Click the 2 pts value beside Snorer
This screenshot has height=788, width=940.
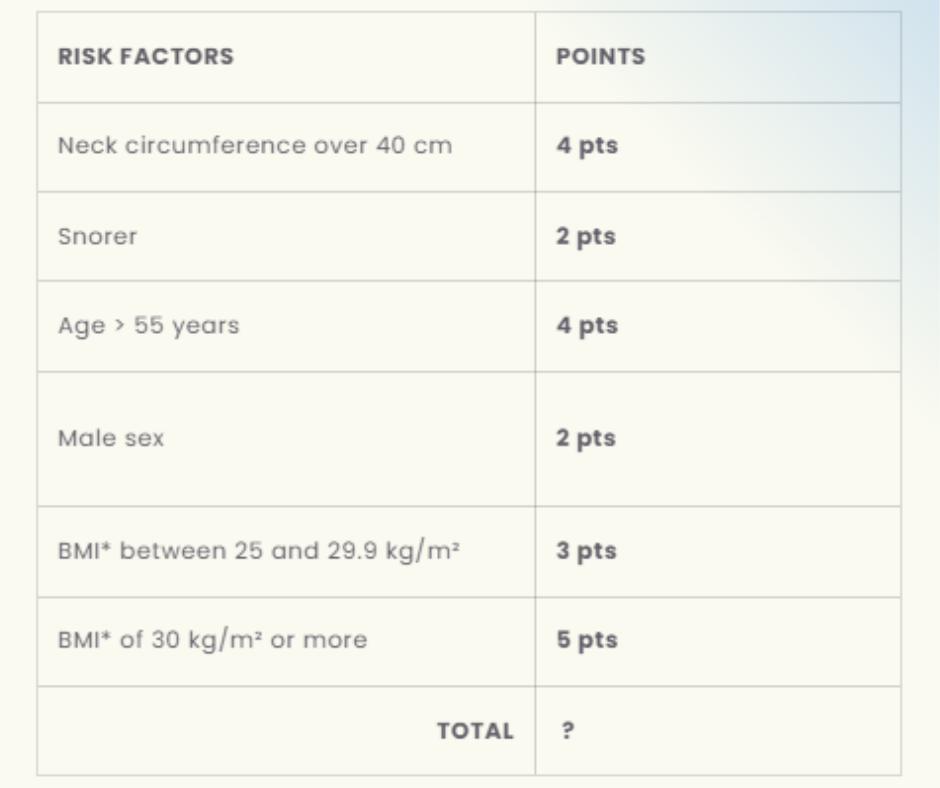click(x=587, y=237)
